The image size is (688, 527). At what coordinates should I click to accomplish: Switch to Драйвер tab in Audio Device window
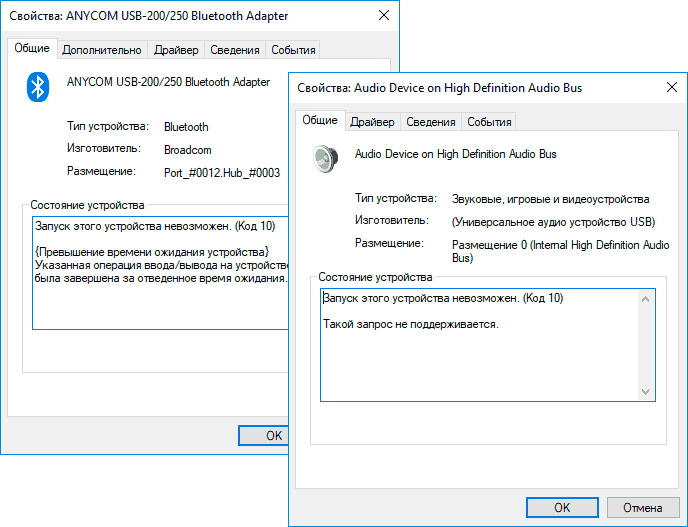[372, 122]
